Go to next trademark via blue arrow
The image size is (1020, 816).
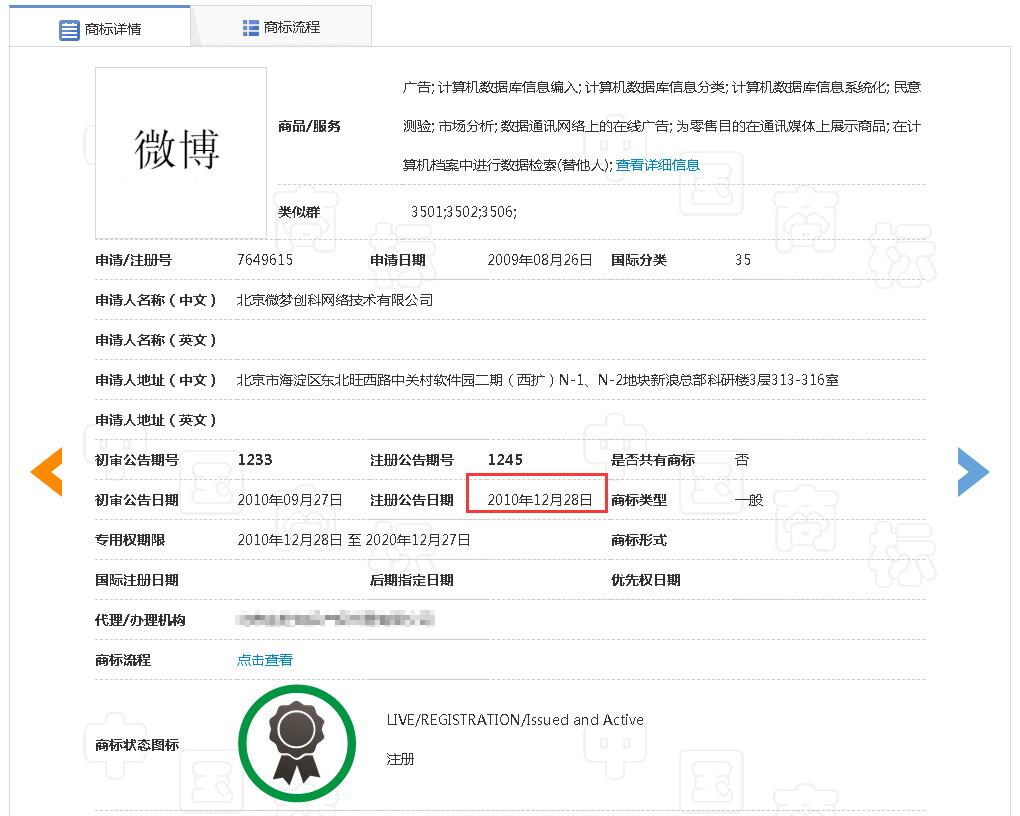tap(972, 471)
